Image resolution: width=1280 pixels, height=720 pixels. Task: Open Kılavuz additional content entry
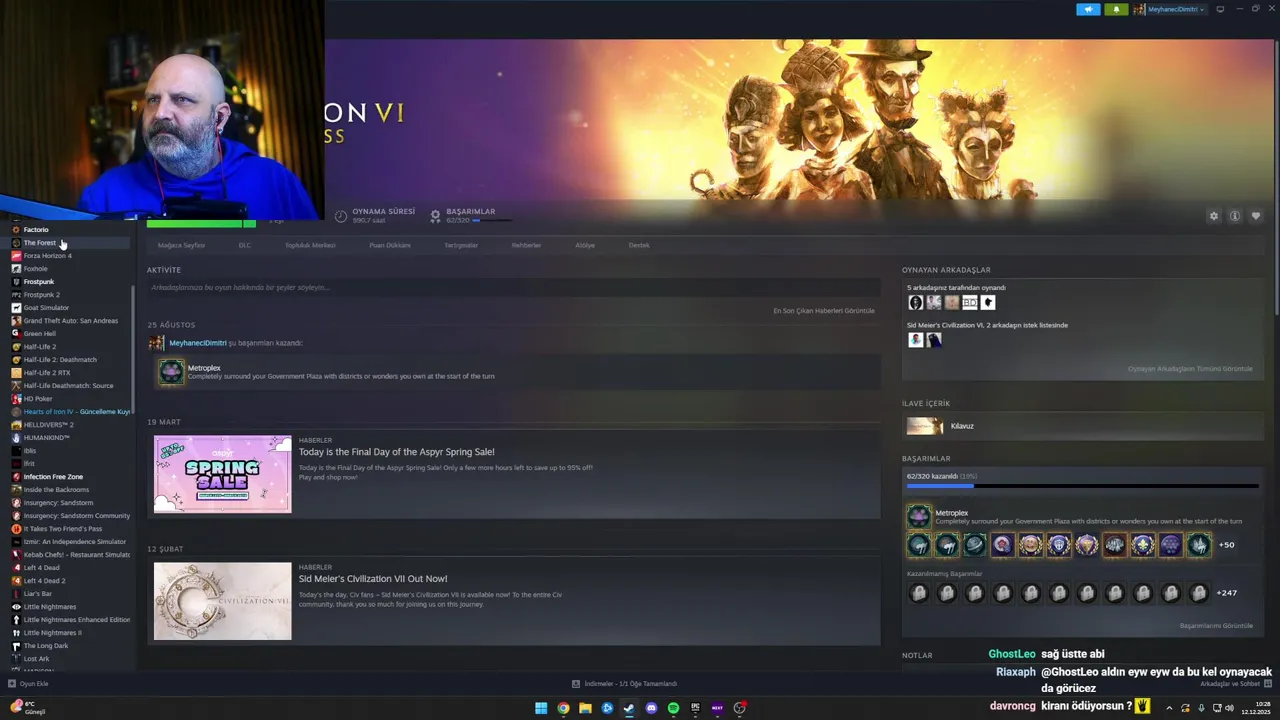tap(1082, 426)
